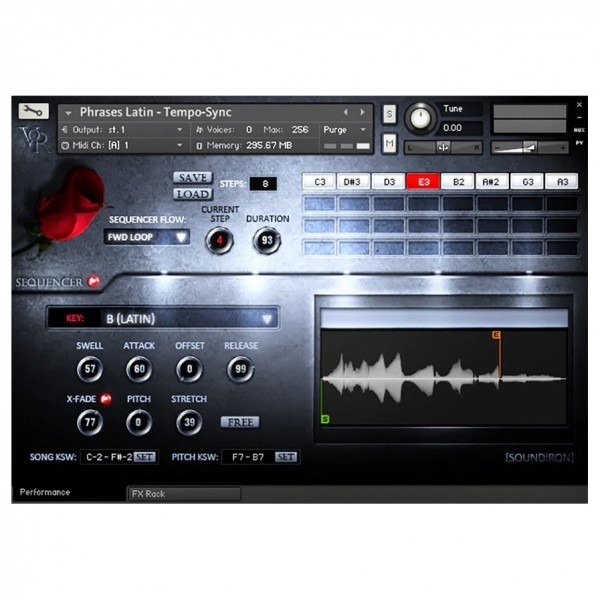The image size is (600, 600).
Task: Switch to the FX Rack tab
Action: 184,494
